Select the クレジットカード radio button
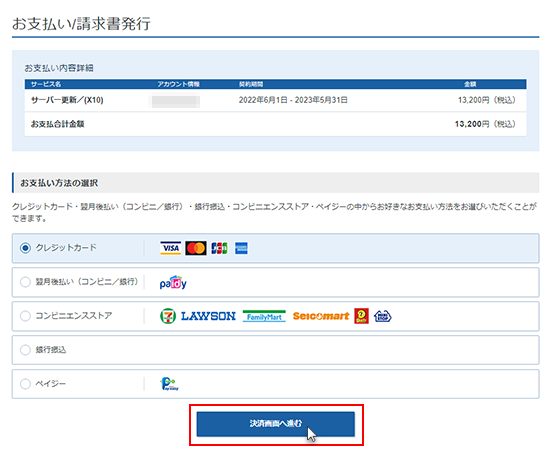Image resolution: width=550 pixels, height=460 pixels. point(25,248)
